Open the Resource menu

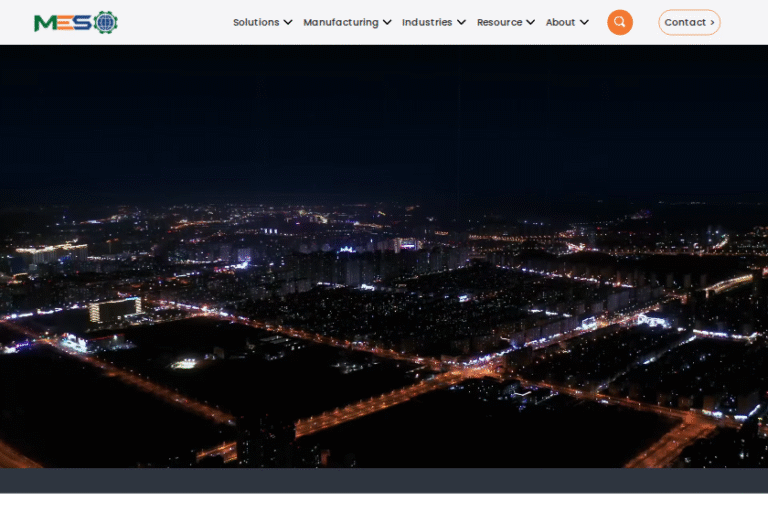point(499,22)
